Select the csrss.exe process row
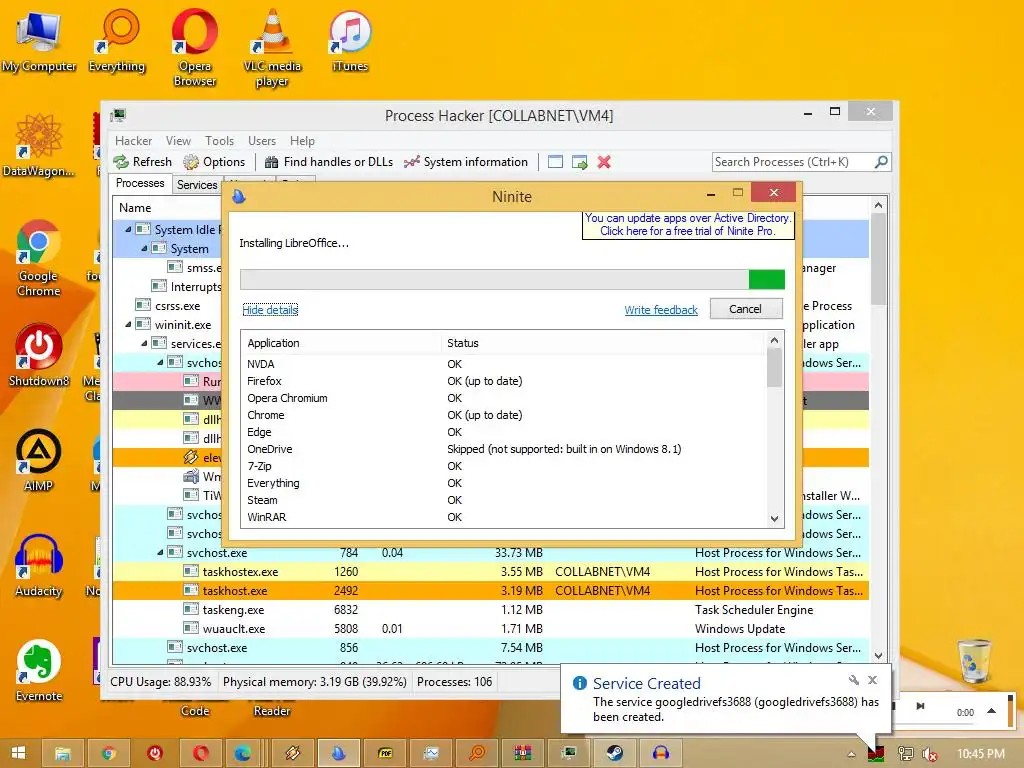This screenshot has height=768, width=1024. coord(168,306)
